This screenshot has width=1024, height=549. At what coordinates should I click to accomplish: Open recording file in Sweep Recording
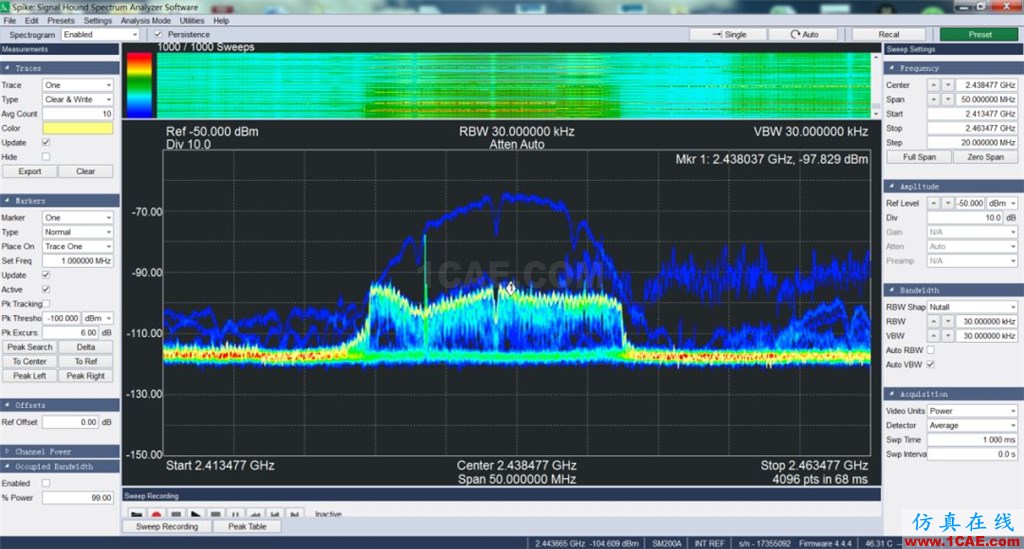[136, 514]
